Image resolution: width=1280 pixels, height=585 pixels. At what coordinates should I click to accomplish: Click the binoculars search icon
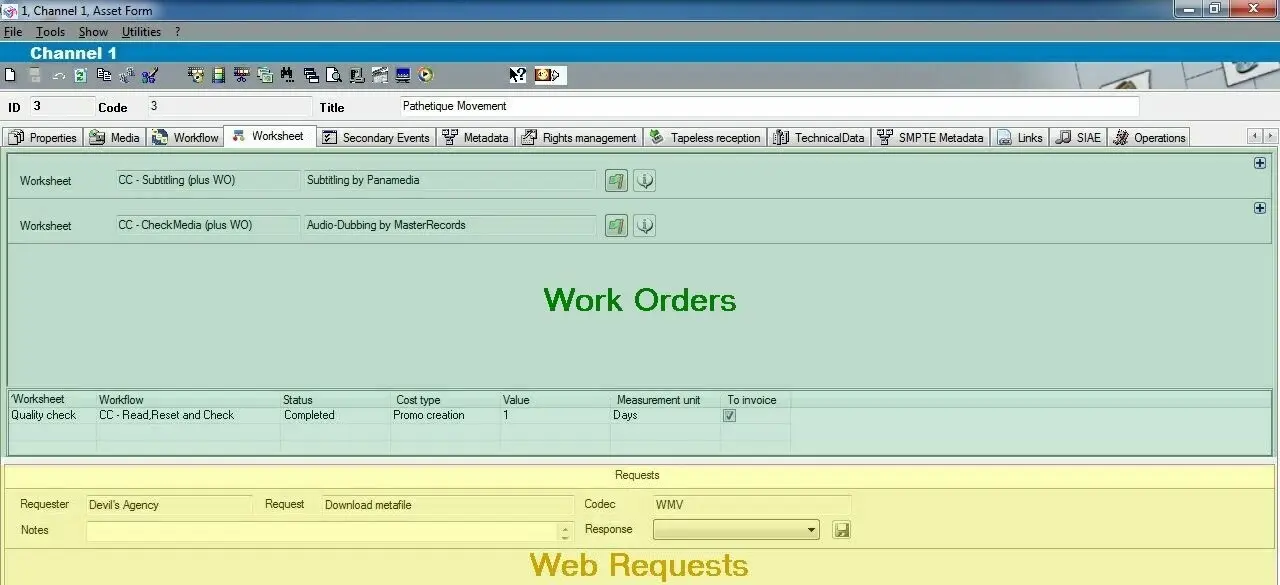tap(287, 75)
